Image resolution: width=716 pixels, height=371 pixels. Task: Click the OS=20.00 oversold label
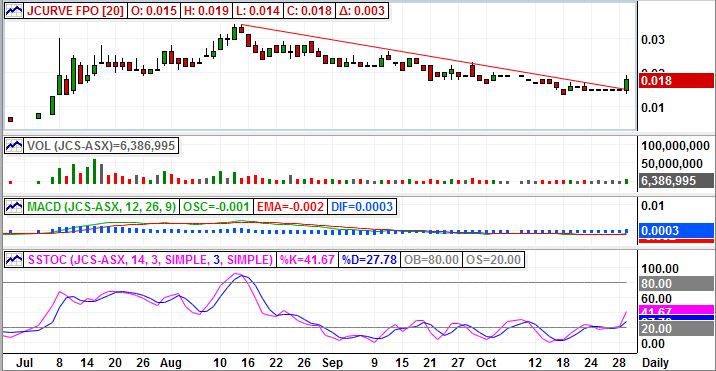[x=493, y=260]
